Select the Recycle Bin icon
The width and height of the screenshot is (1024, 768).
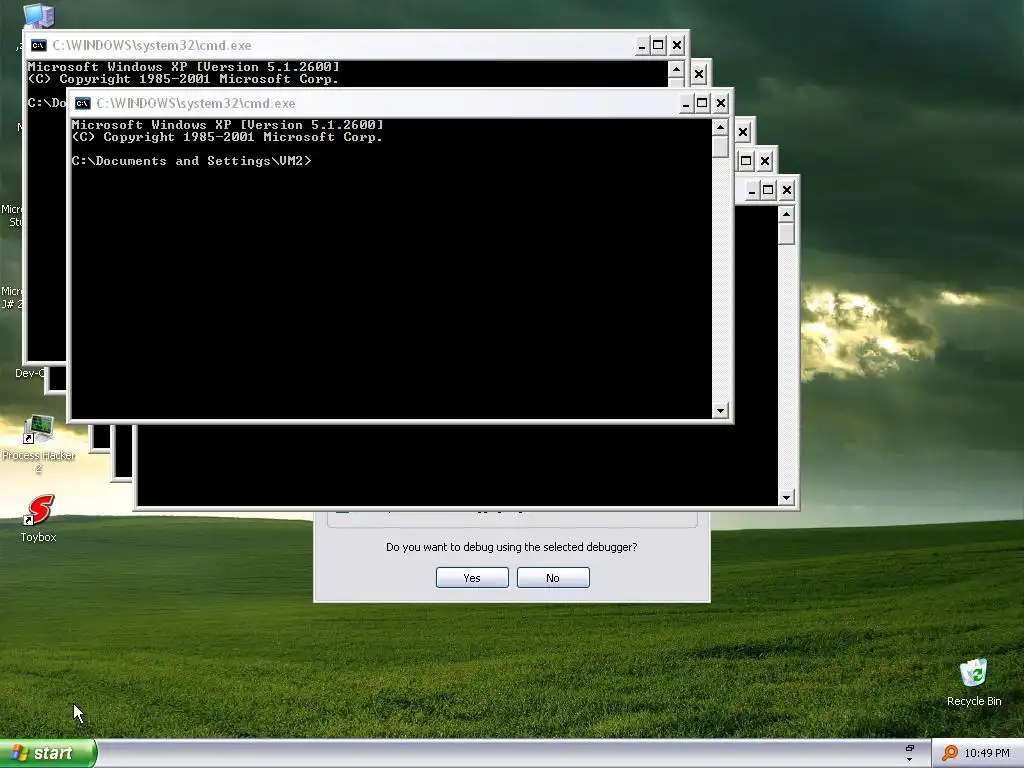tap(974, 682)
